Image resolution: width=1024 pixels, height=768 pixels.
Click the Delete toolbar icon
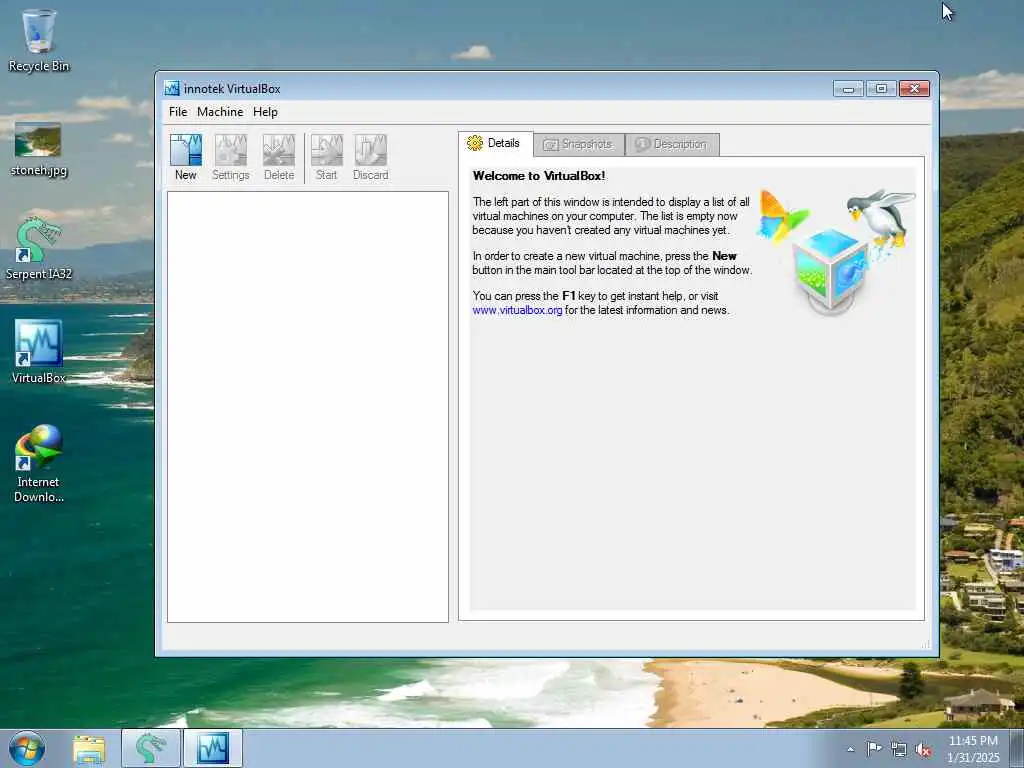[279, 157]
